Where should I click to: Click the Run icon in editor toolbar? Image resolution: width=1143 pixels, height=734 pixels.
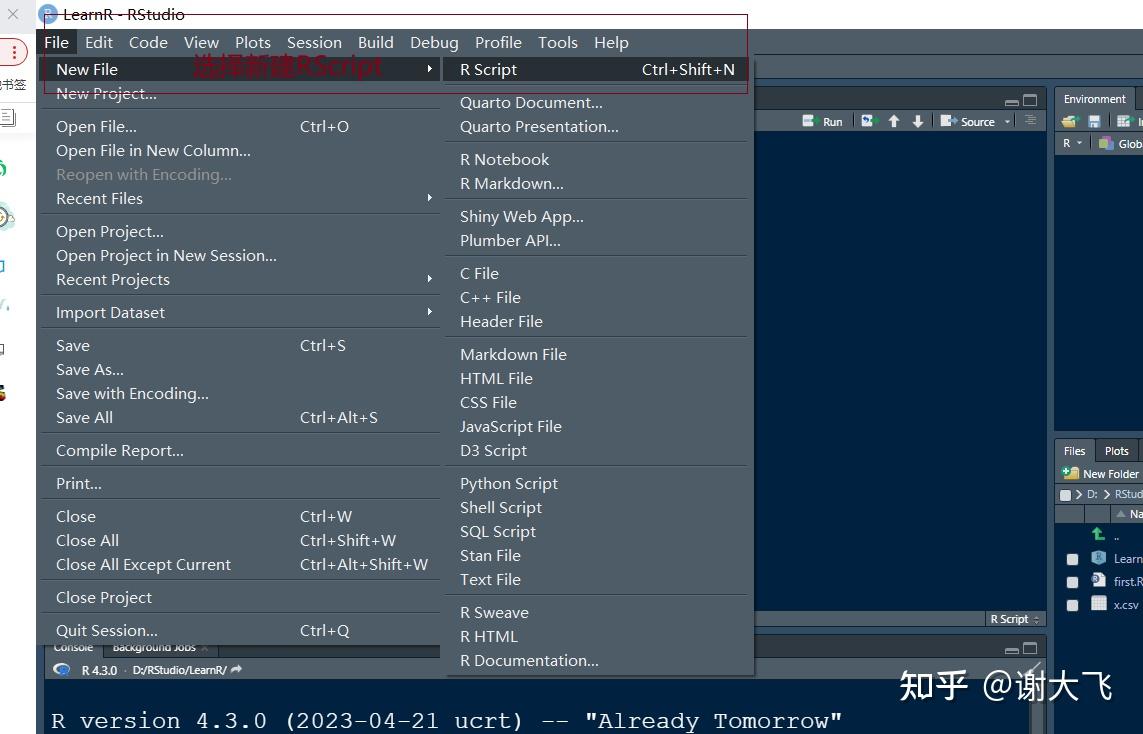point(809,121)
